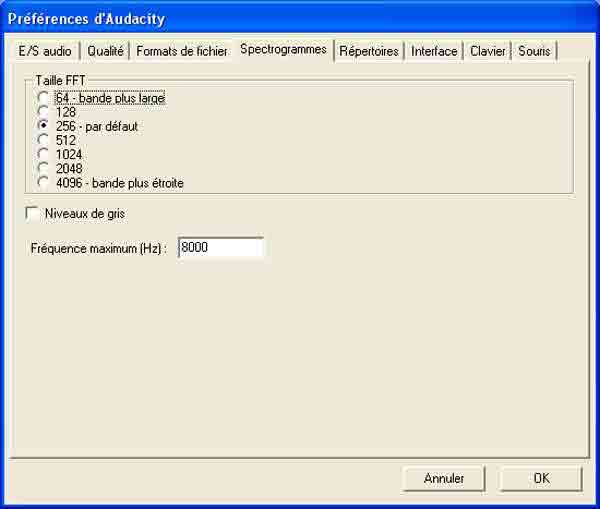Open the Formats de fichier tab
600x509 pixels.
tap(181, 51)
